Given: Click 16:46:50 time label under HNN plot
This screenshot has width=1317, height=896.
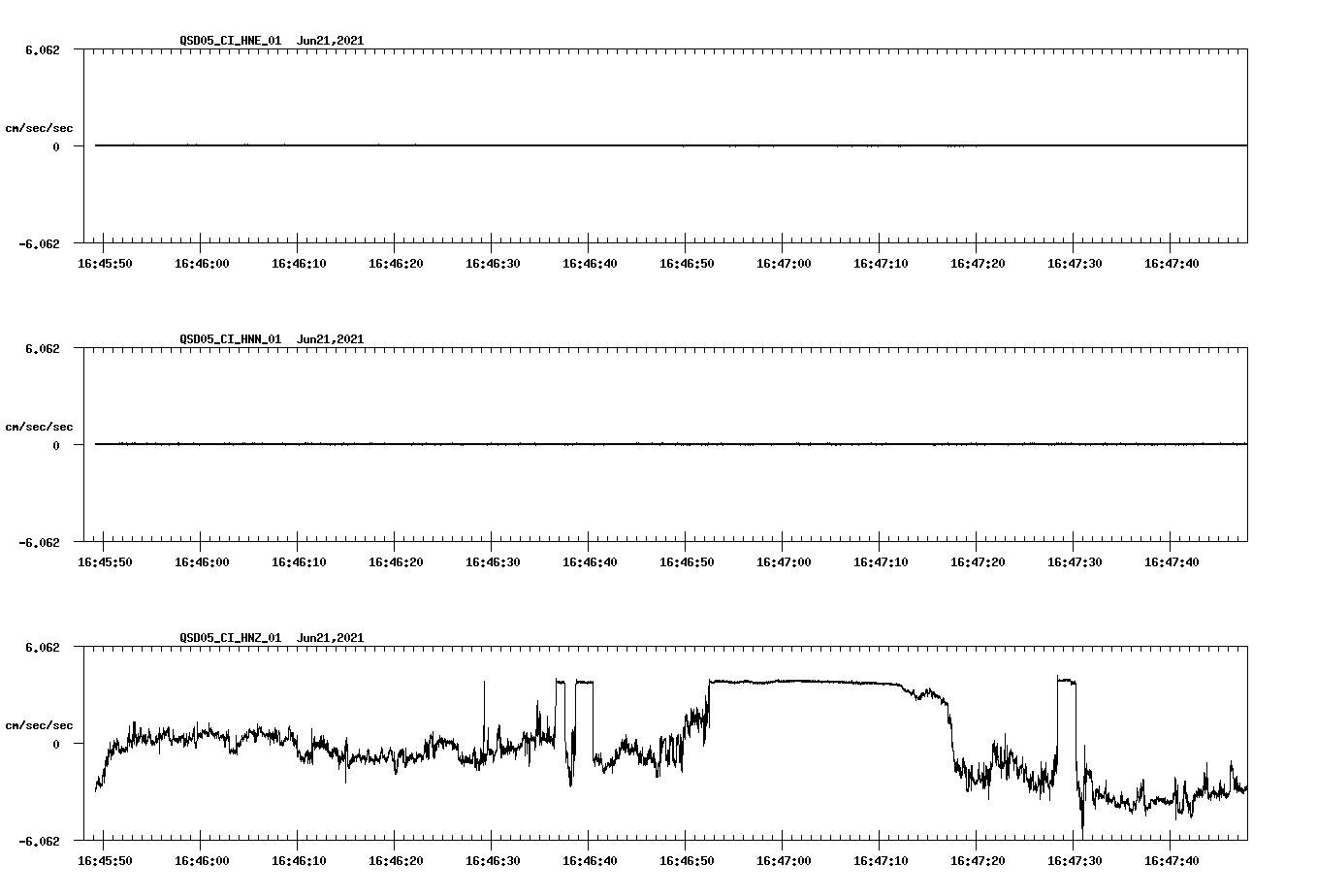Looking at the screenshot, I should pyautogui.click(x=687, y=562).
